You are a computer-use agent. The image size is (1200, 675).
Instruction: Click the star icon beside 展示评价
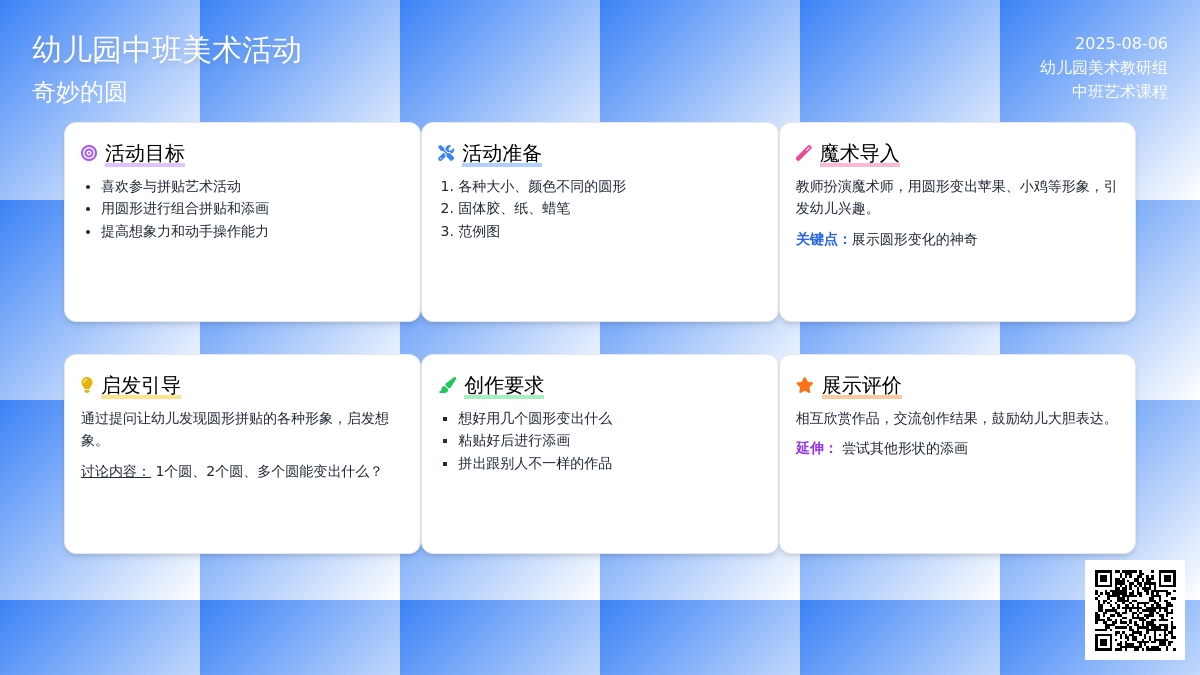(x=805, y=385)
